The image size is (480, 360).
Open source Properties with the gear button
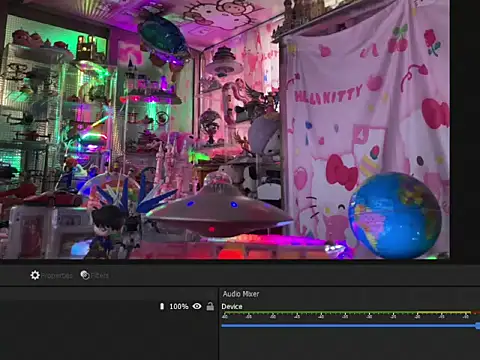[x=51, y=275]
